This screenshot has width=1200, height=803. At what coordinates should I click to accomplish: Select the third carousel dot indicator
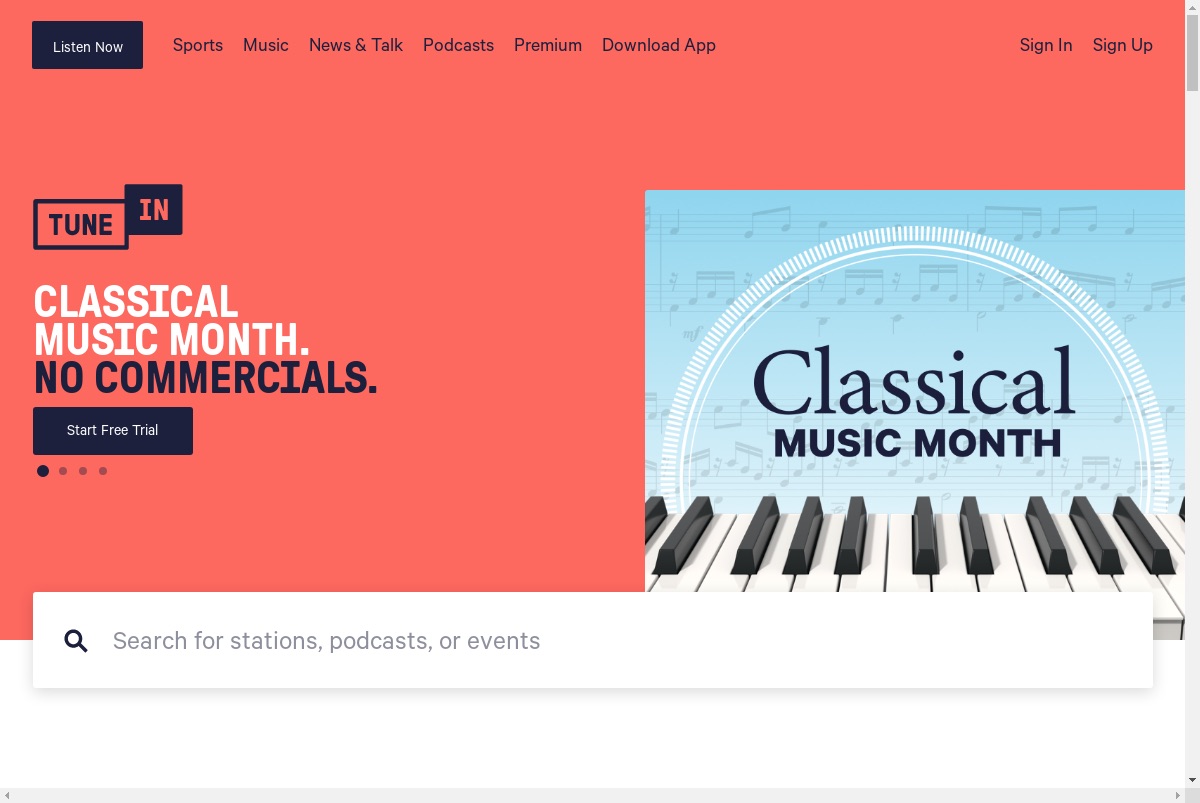[83, 471]
